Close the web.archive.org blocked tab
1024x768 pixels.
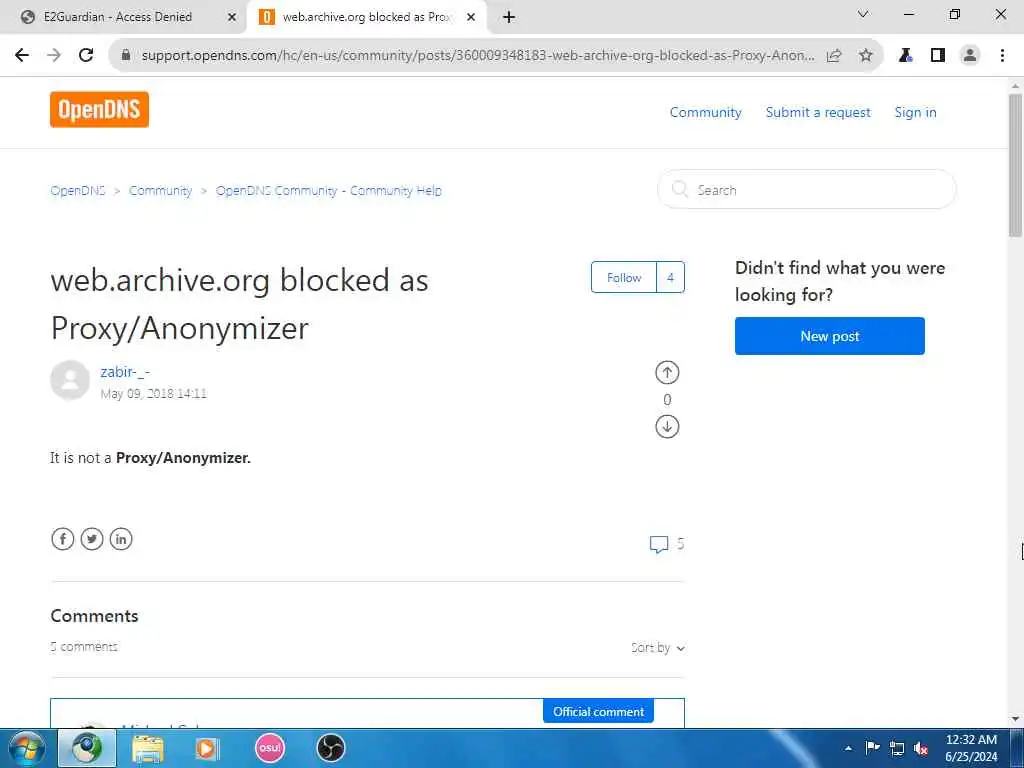point(471,18)
